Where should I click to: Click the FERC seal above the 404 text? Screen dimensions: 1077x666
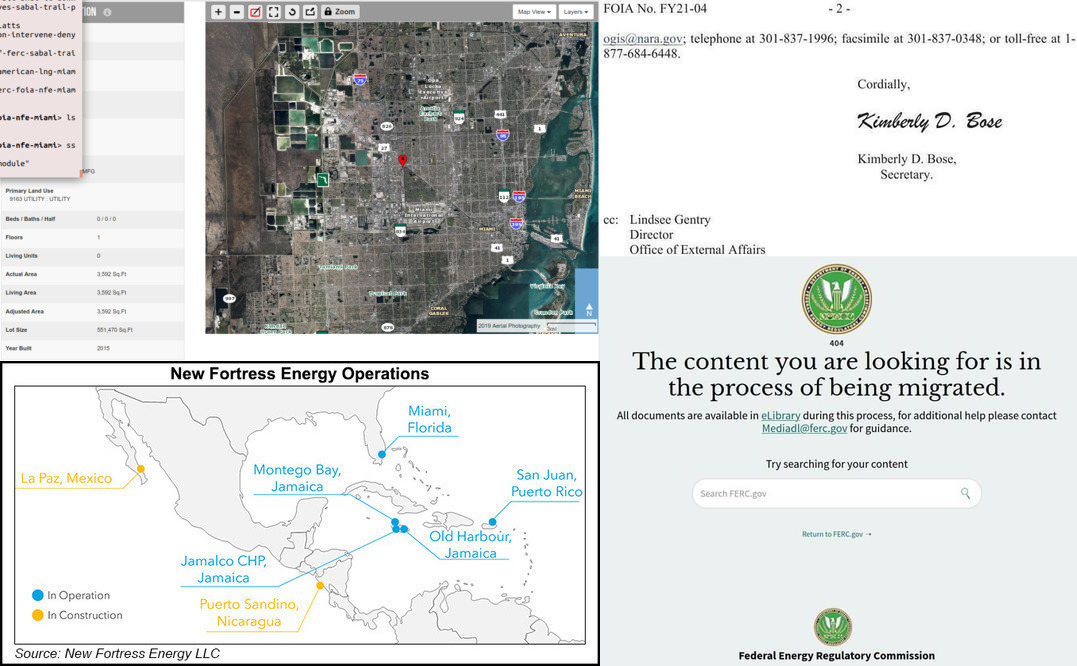click(836, 300)
